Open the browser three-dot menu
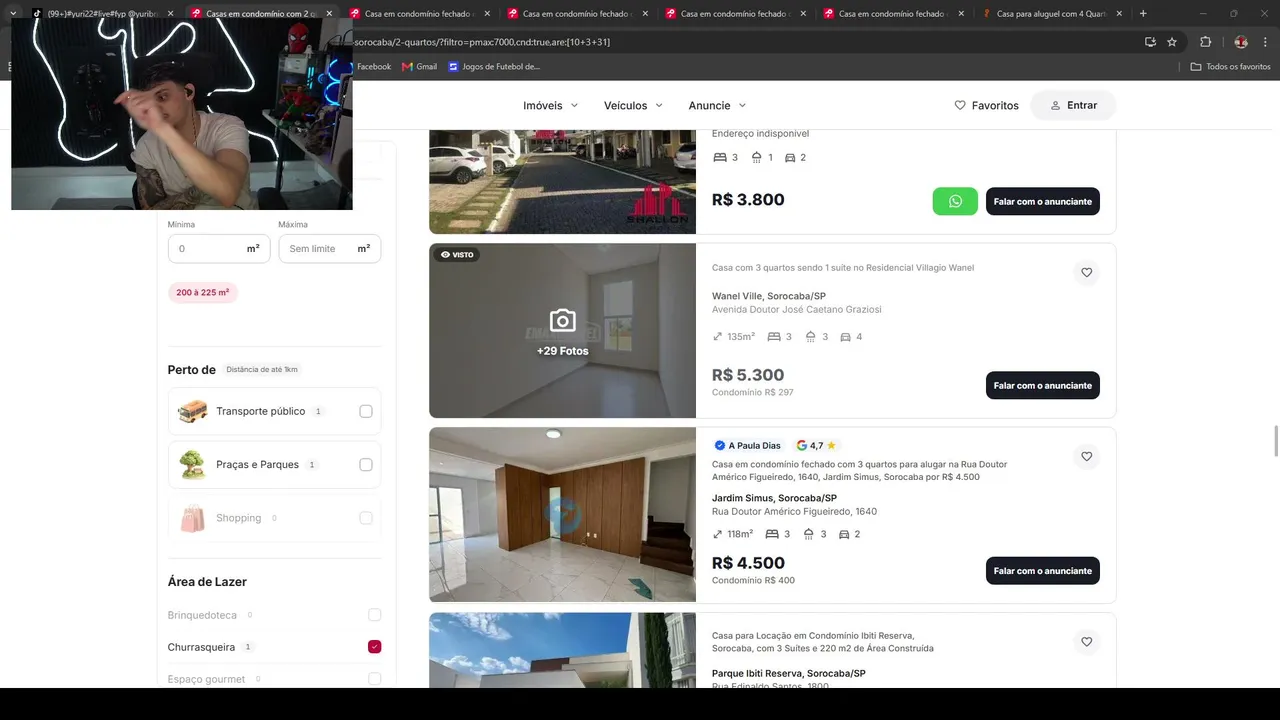This screenshot has width=1280, height=720. (x=1264, y=42)
